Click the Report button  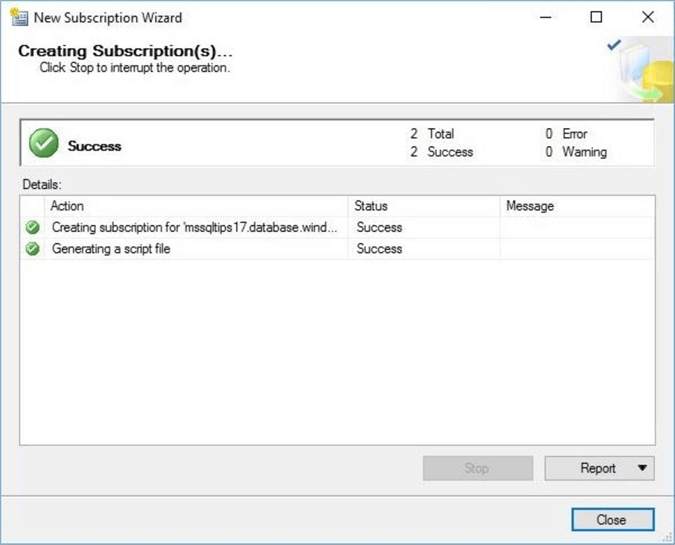click(x=598, y=468)
